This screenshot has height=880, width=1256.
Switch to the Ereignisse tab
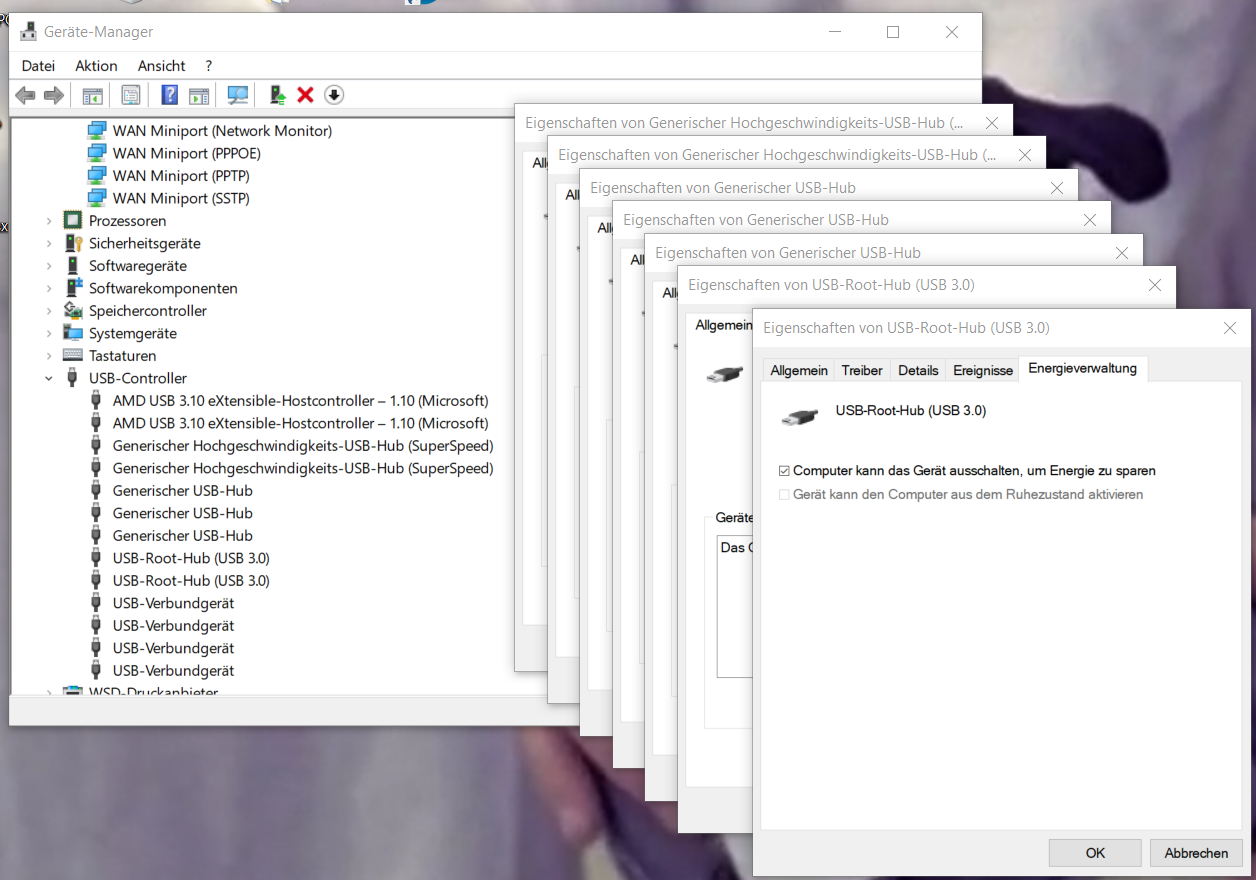coord(983,370)
